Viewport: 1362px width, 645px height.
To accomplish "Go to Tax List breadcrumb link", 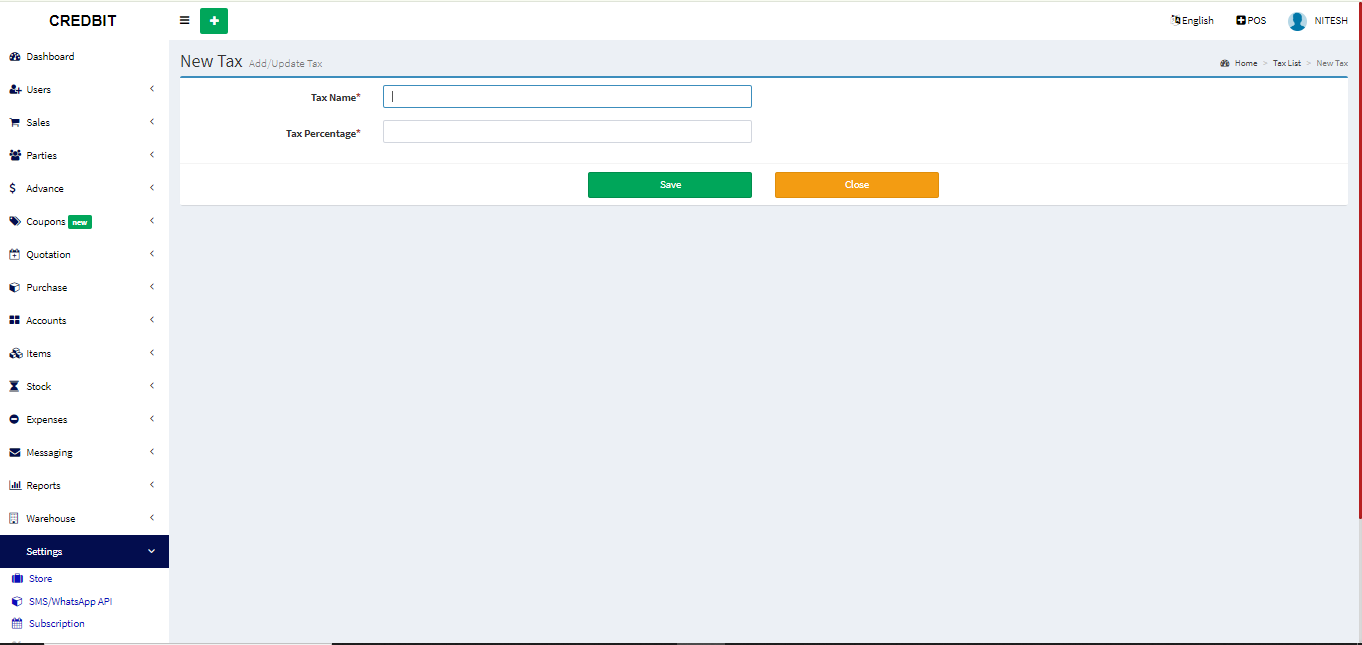I will click(1287, 63).
